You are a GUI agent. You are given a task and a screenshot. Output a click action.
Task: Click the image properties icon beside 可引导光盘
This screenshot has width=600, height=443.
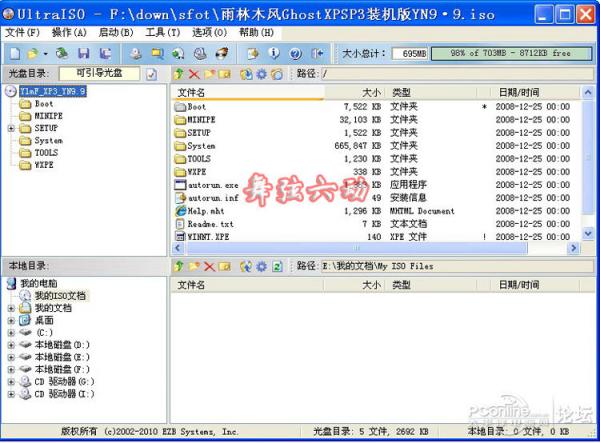tap(152, 74)
